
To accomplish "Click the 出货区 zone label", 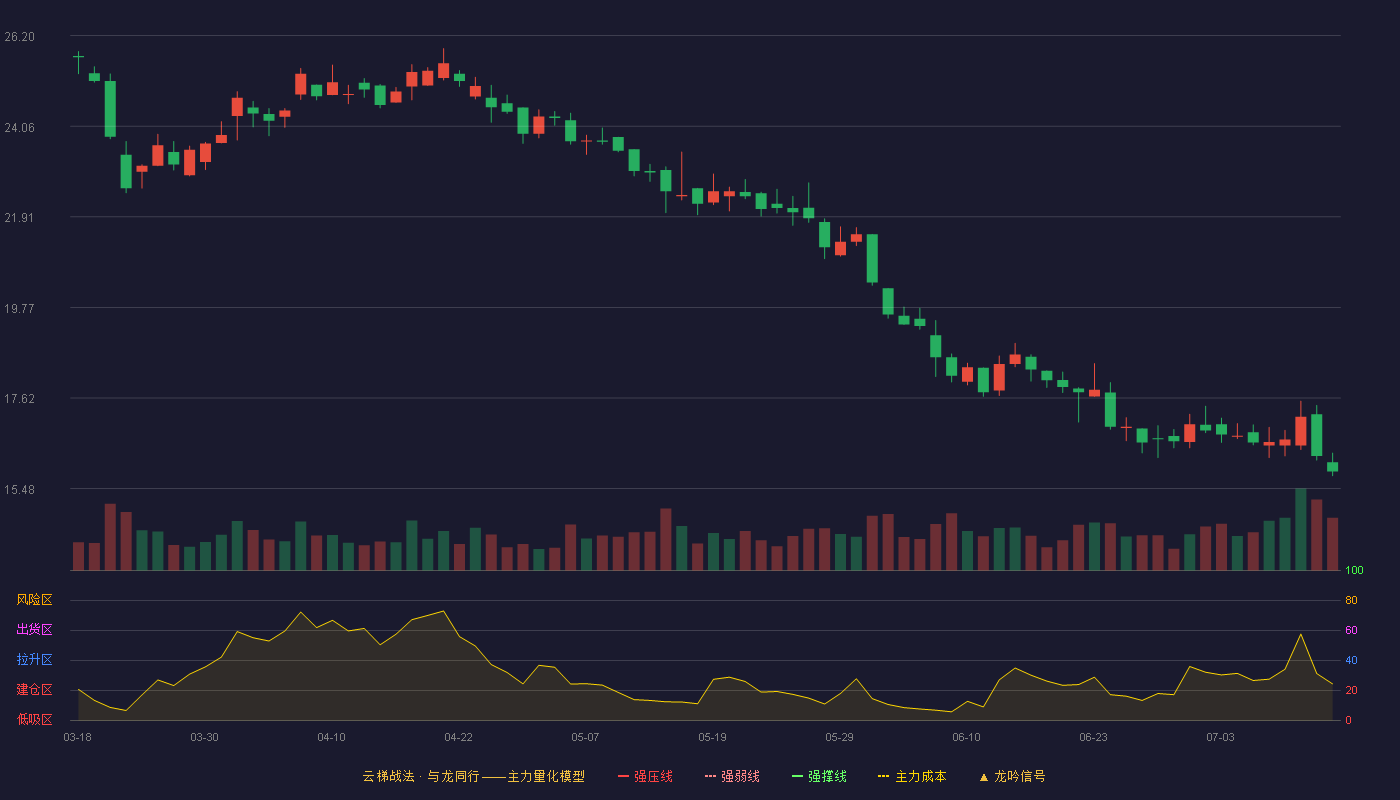I will point(35,630).
